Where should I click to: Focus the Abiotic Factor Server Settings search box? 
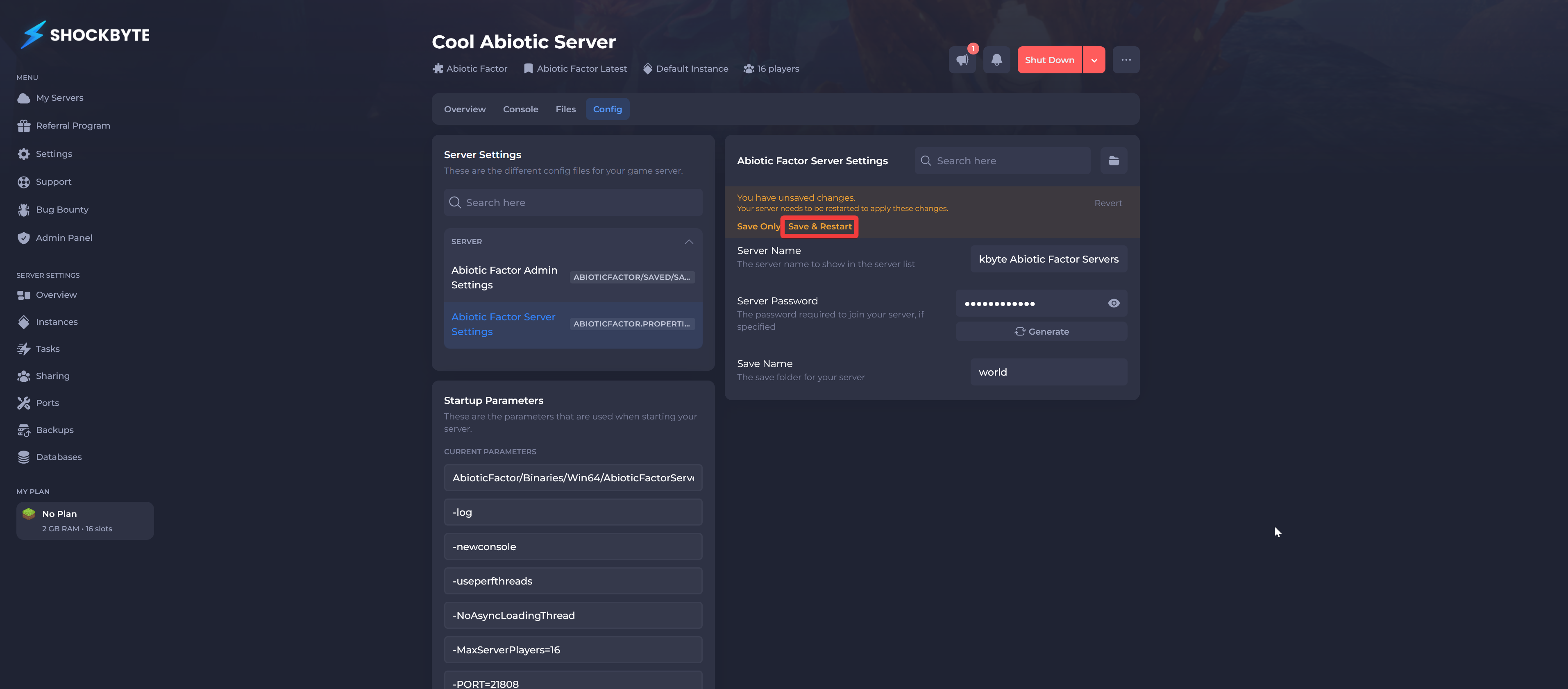click(x=1003, y=161)
